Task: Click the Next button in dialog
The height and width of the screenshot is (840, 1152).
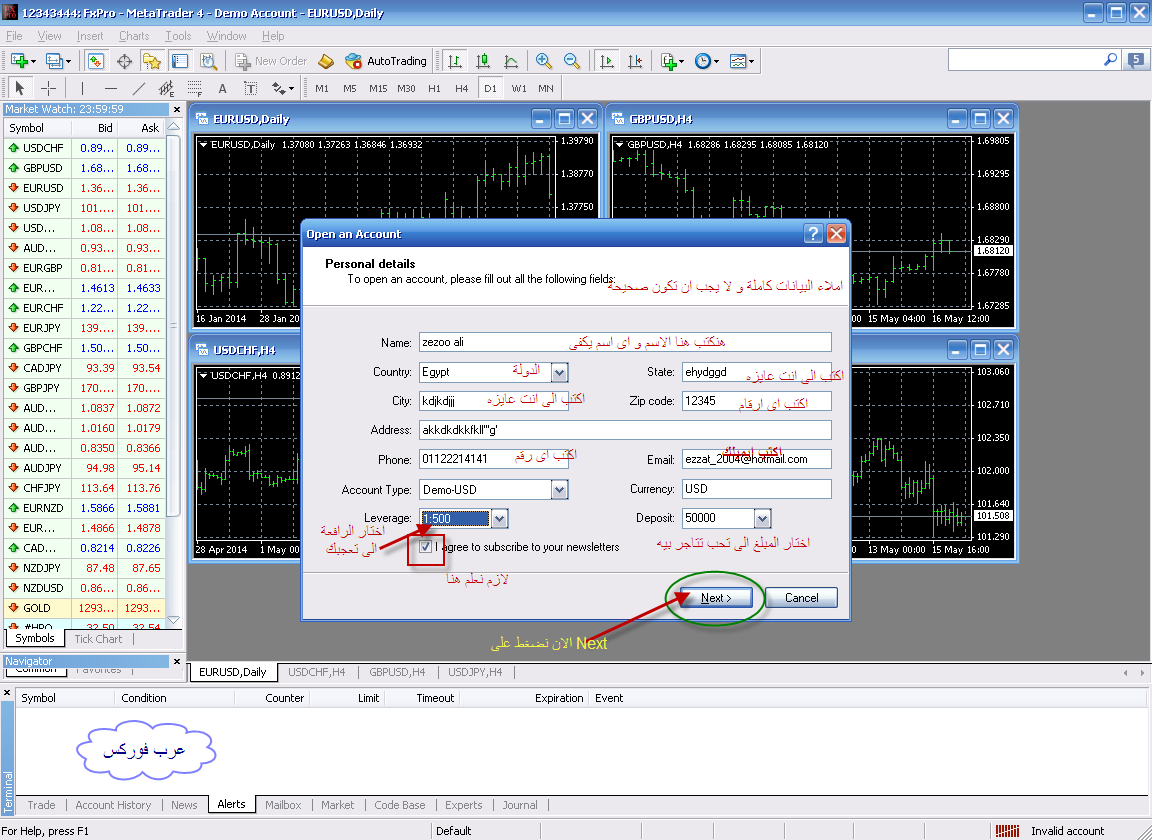Action: [x=716, y=597]
